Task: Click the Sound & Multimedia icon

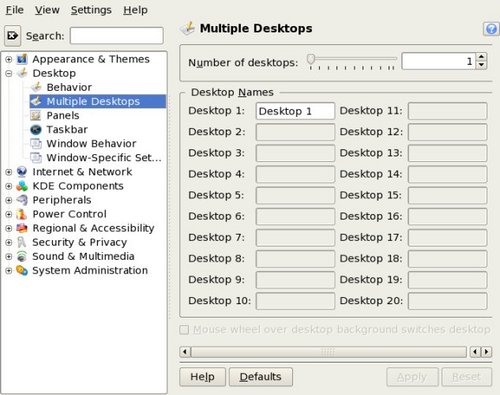Action: tap(22, 256)
